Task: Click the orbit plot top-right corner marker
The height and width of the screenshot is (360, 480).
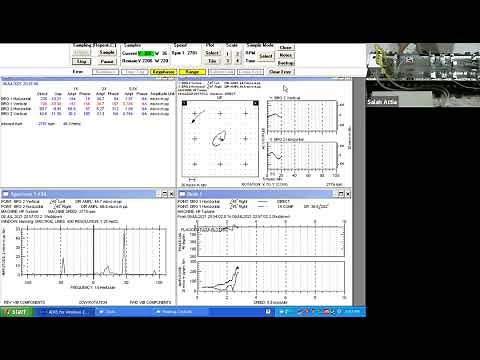Action: [x=256, y=103]
